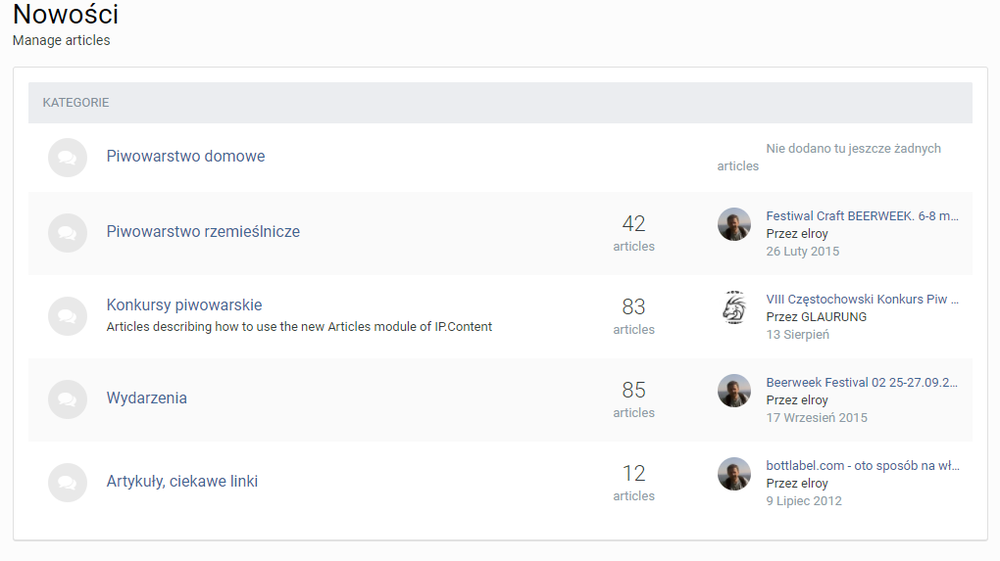Open VIII Częstochowski Konkurs Piw article
The width and height of the screenshot is (1000, 561).
[x=861, y=299]
